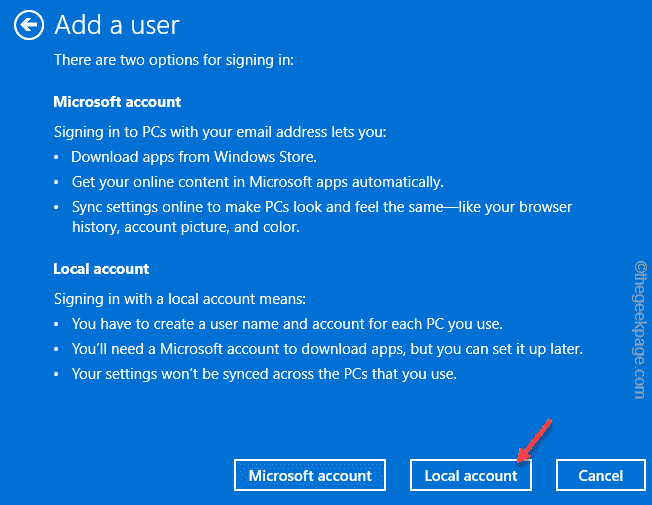Click 'Get your online content in Microsoft apps' bullet

257,182
